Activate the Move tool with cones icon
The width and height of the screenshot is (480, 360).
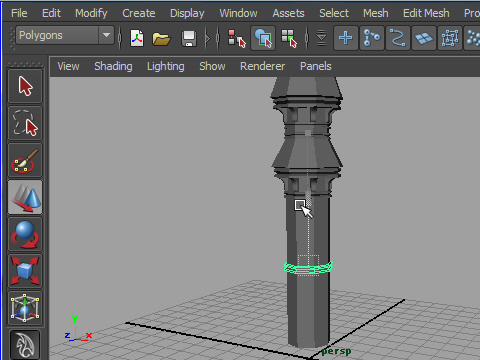(25, 197)
